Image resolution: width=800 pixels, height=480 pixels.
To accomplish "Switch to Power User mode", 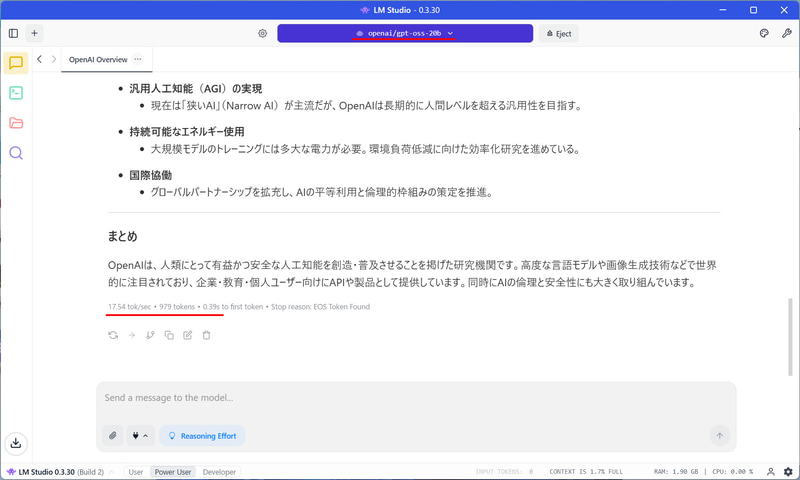I will pos(172,472).
